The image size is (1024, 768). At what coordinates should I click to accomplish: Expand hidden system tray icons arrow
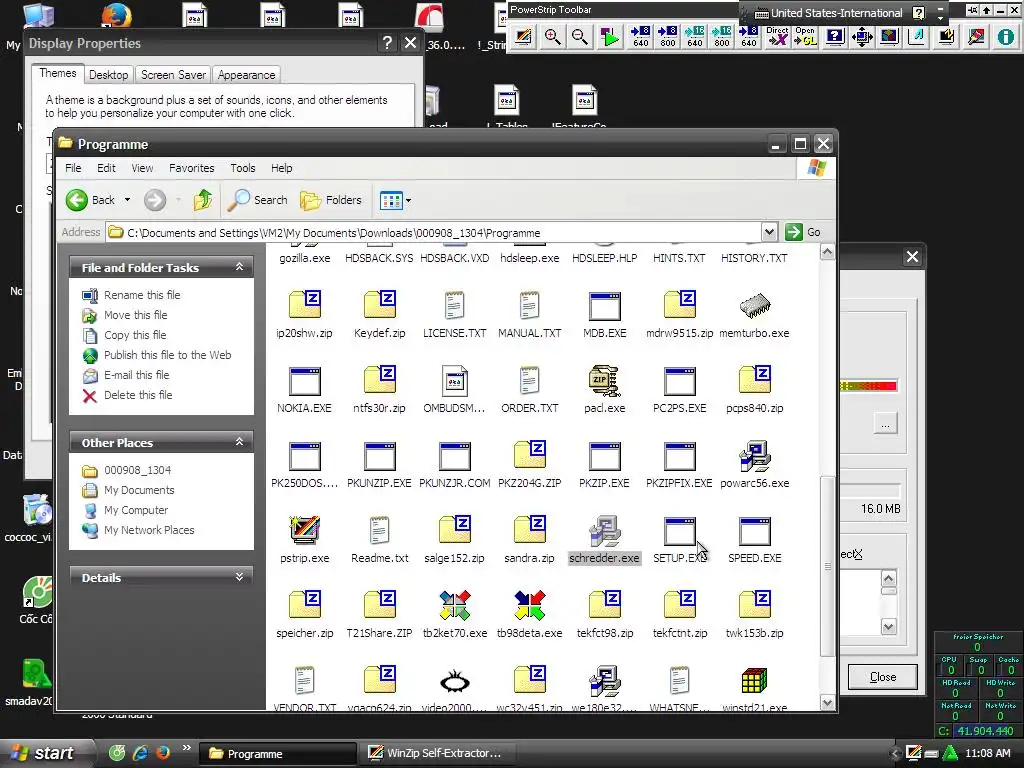895,753
